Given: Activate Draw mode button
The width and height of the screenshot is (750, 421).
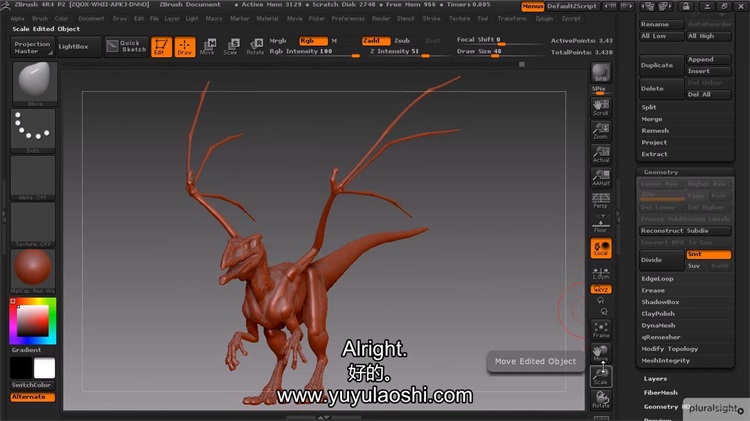Looking at the screenshot, I should pos(185,47).
